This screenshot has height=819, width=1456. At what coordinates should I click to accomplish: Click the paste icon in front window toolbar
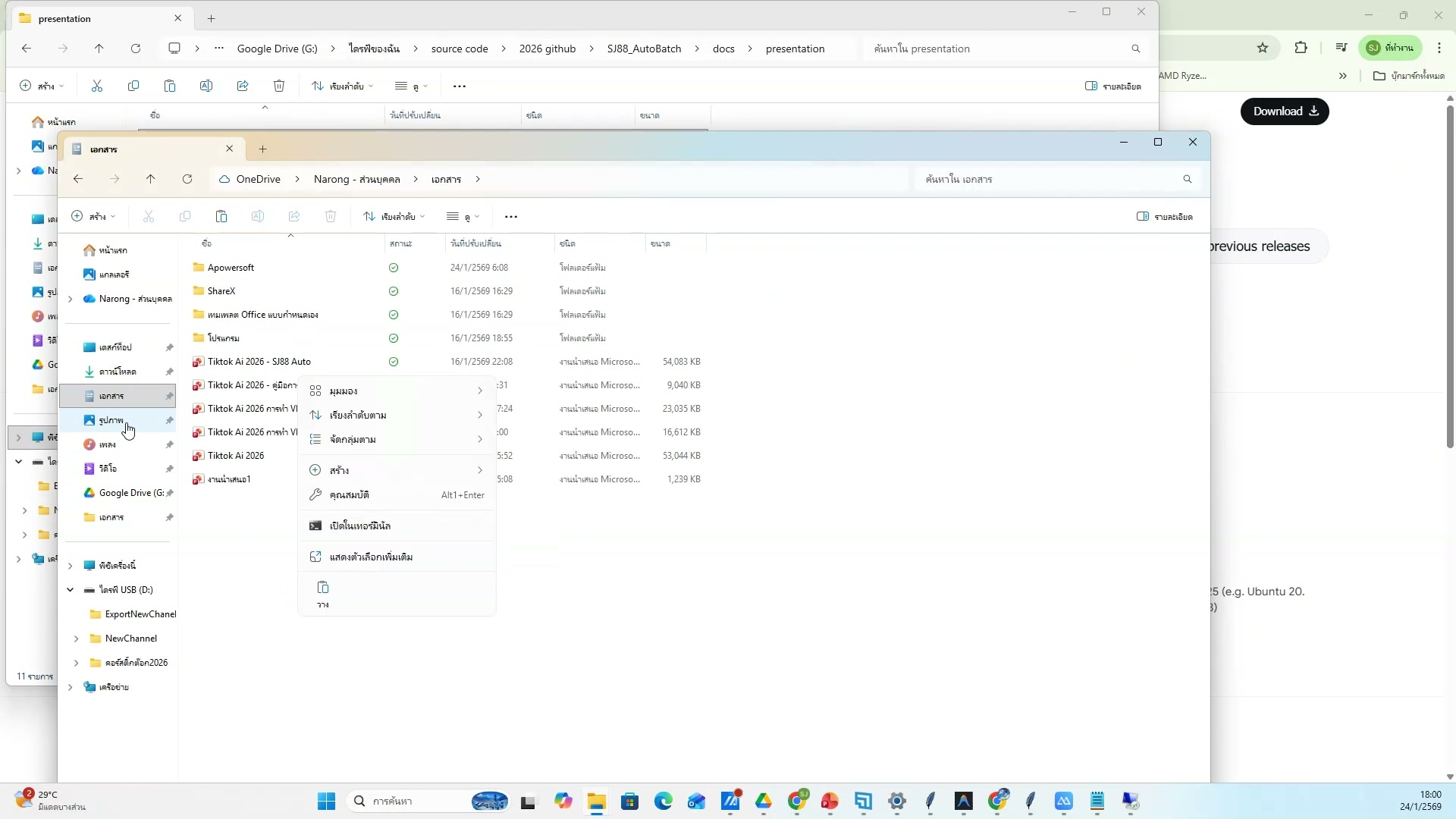pyautogui.click(x=221, y=217)
